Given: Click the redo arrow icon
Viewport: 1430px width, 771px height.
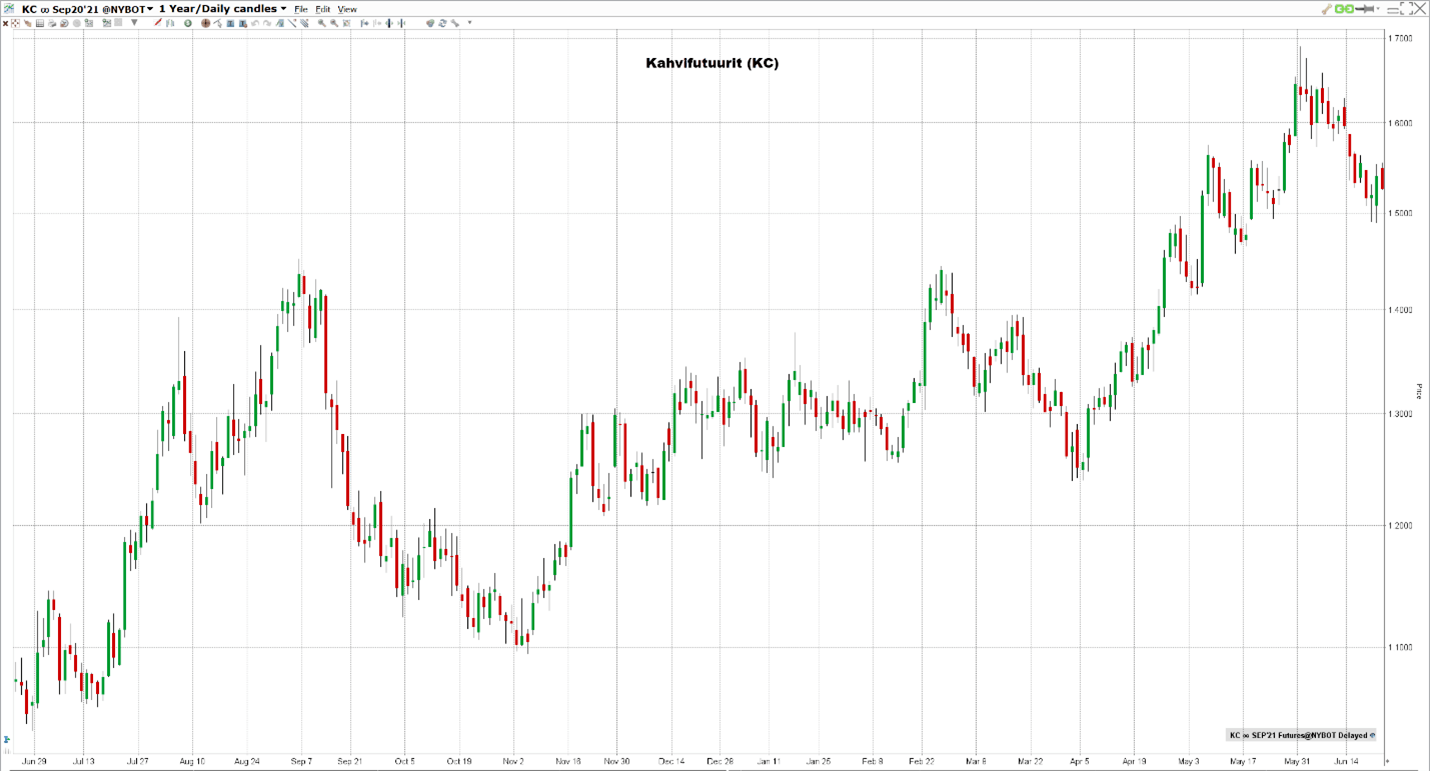Looking at the screenshot, I should point(267,23).
